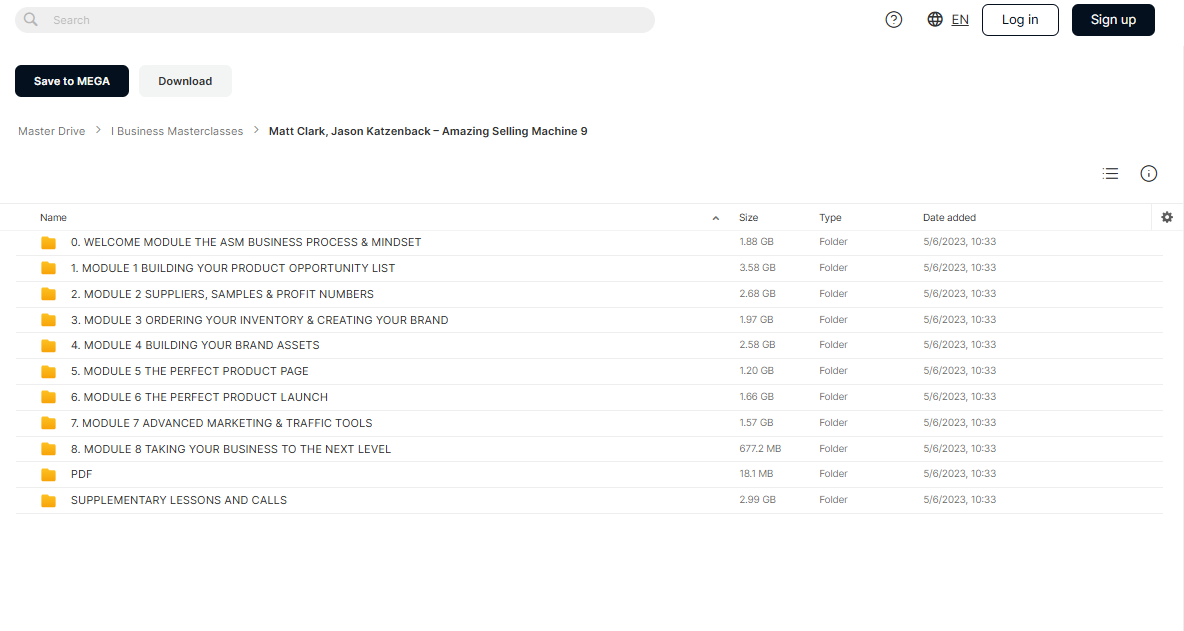Select SUPPLEMENTARY LESSONS AND CALLS folder
Viewport: 1184px width, 631px height.
point(179,500)
